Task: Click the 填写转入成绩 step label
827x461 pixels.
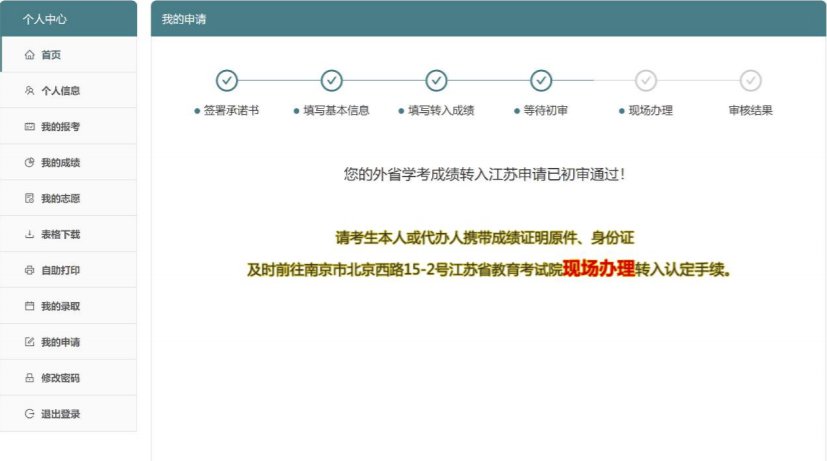Action: click(x=441, y=110)
